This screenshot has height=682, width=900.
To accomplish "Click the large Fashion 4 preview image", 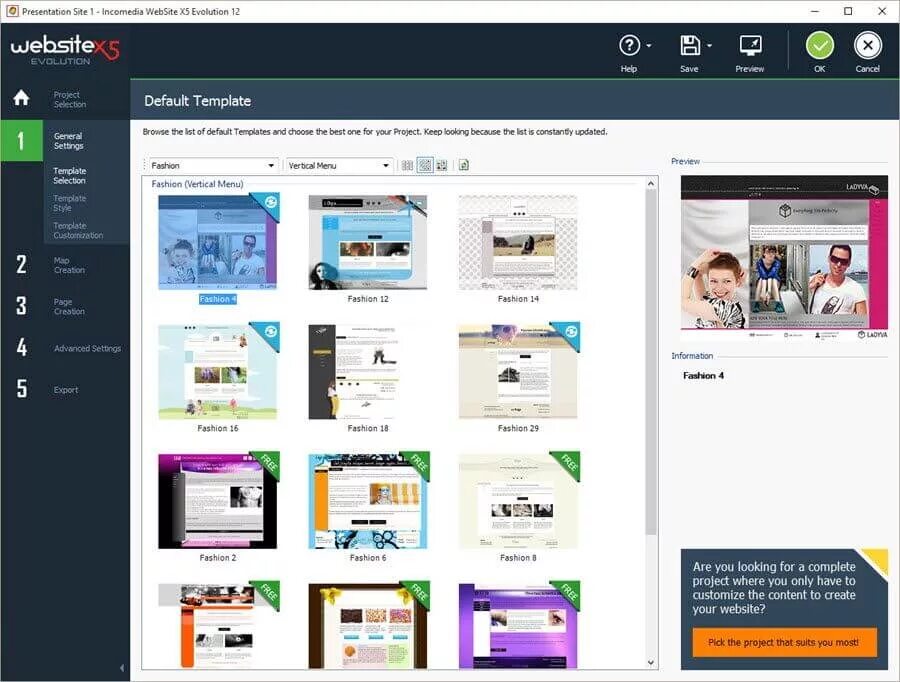I will click(784, 258).
